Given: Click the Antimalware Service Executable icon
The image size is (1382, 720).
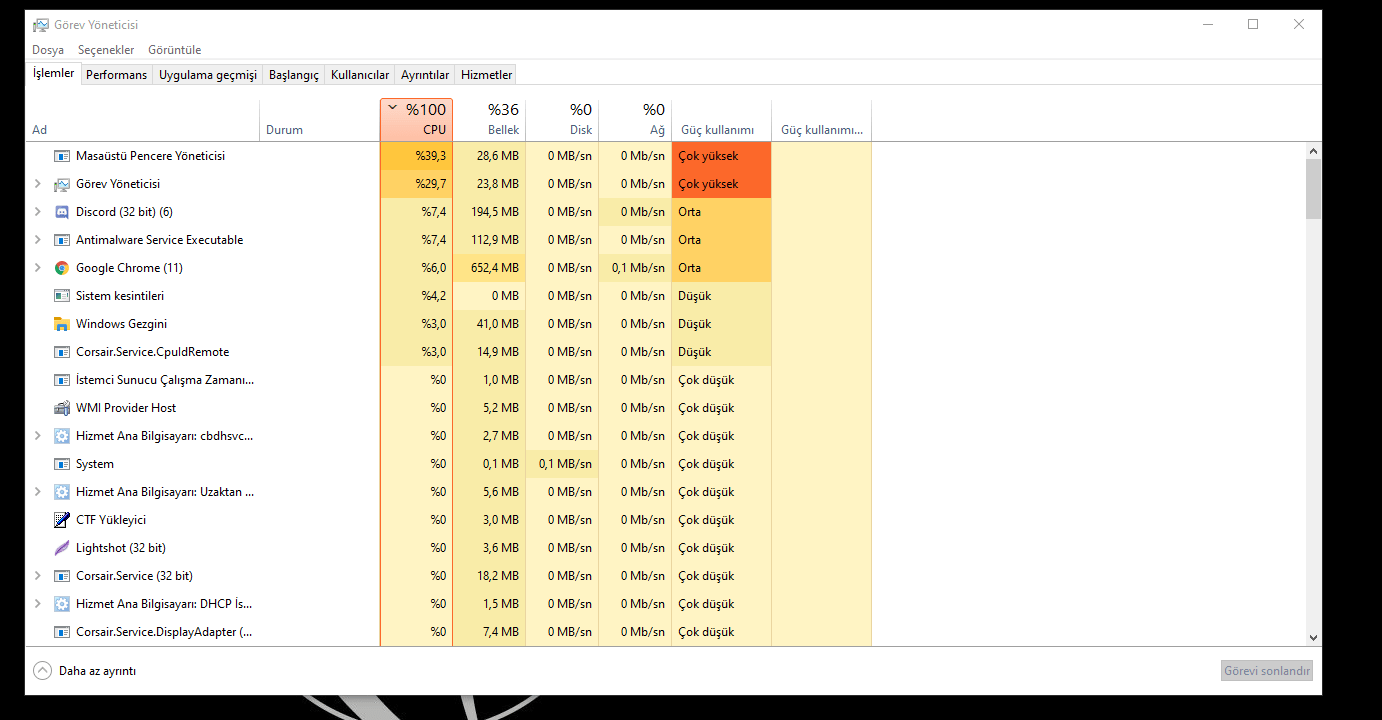Looking at the screenshot, I should click(62, 240).
